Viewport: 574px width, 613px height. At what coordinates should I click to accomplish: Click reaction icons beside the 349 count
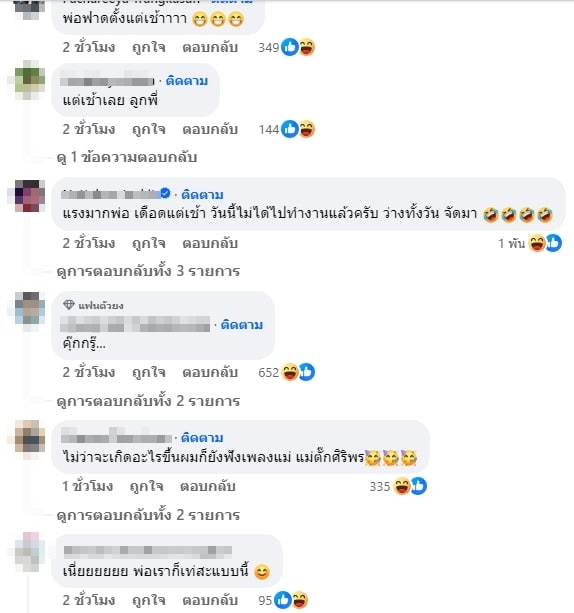click(x=298, y=47)
